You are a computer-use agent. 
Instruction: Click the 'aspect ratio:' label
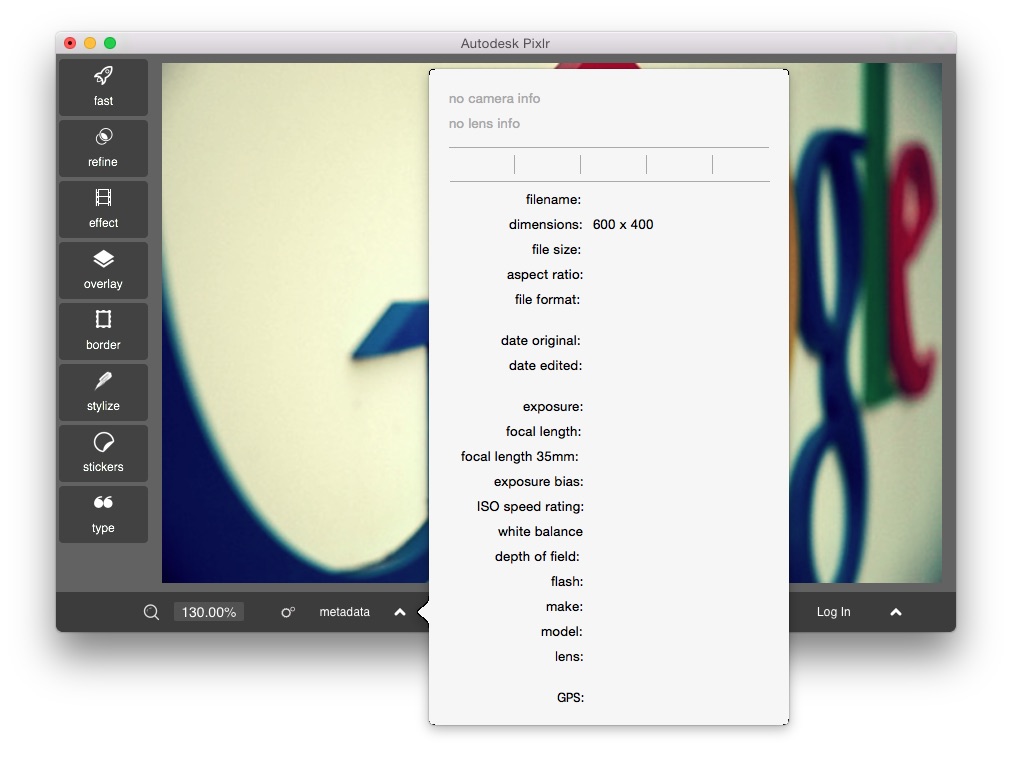coord(545,274)
